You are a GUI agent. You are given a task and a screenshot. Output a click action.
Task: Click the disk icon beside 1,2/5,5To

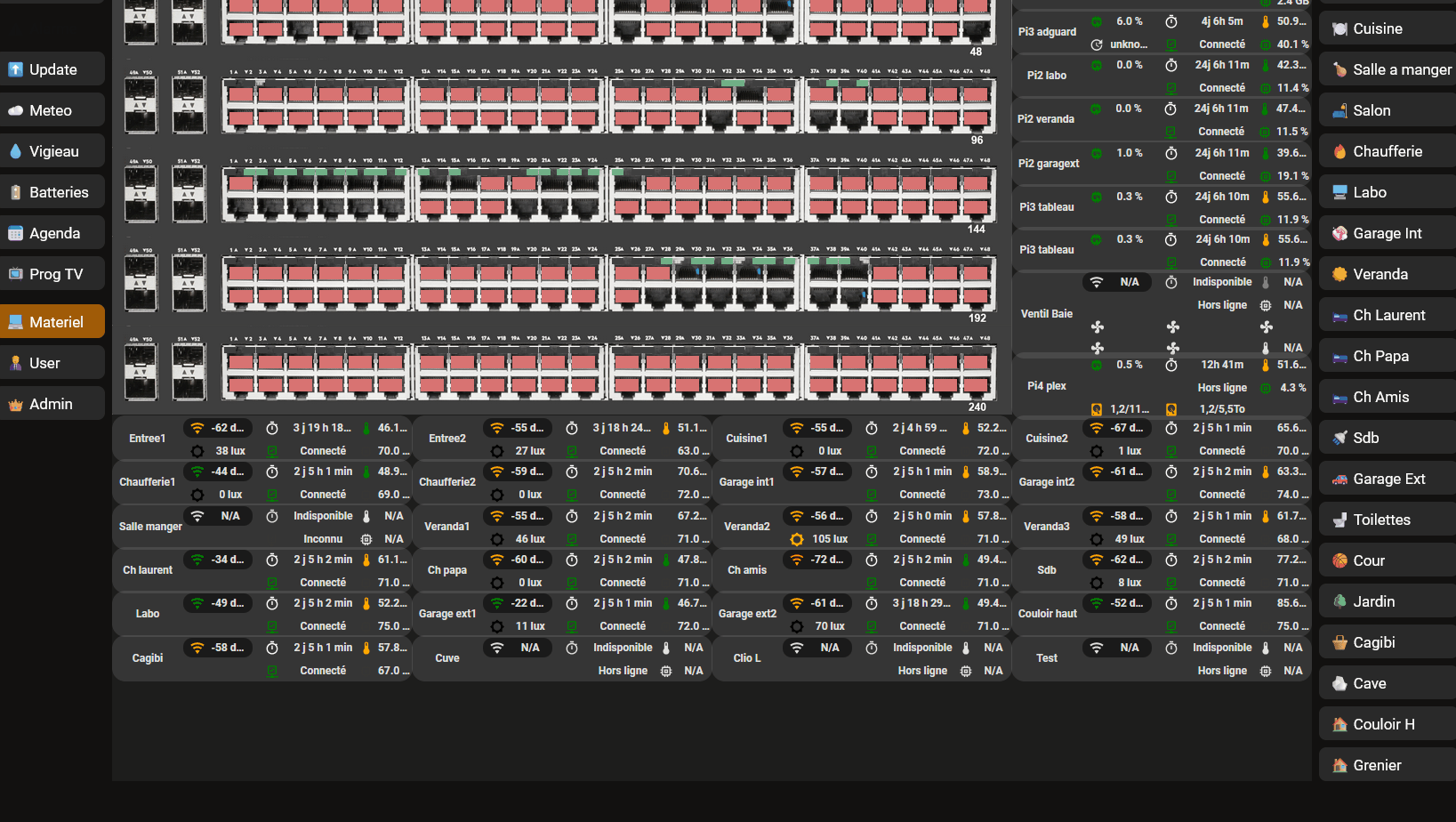(x=1171, y=409)
